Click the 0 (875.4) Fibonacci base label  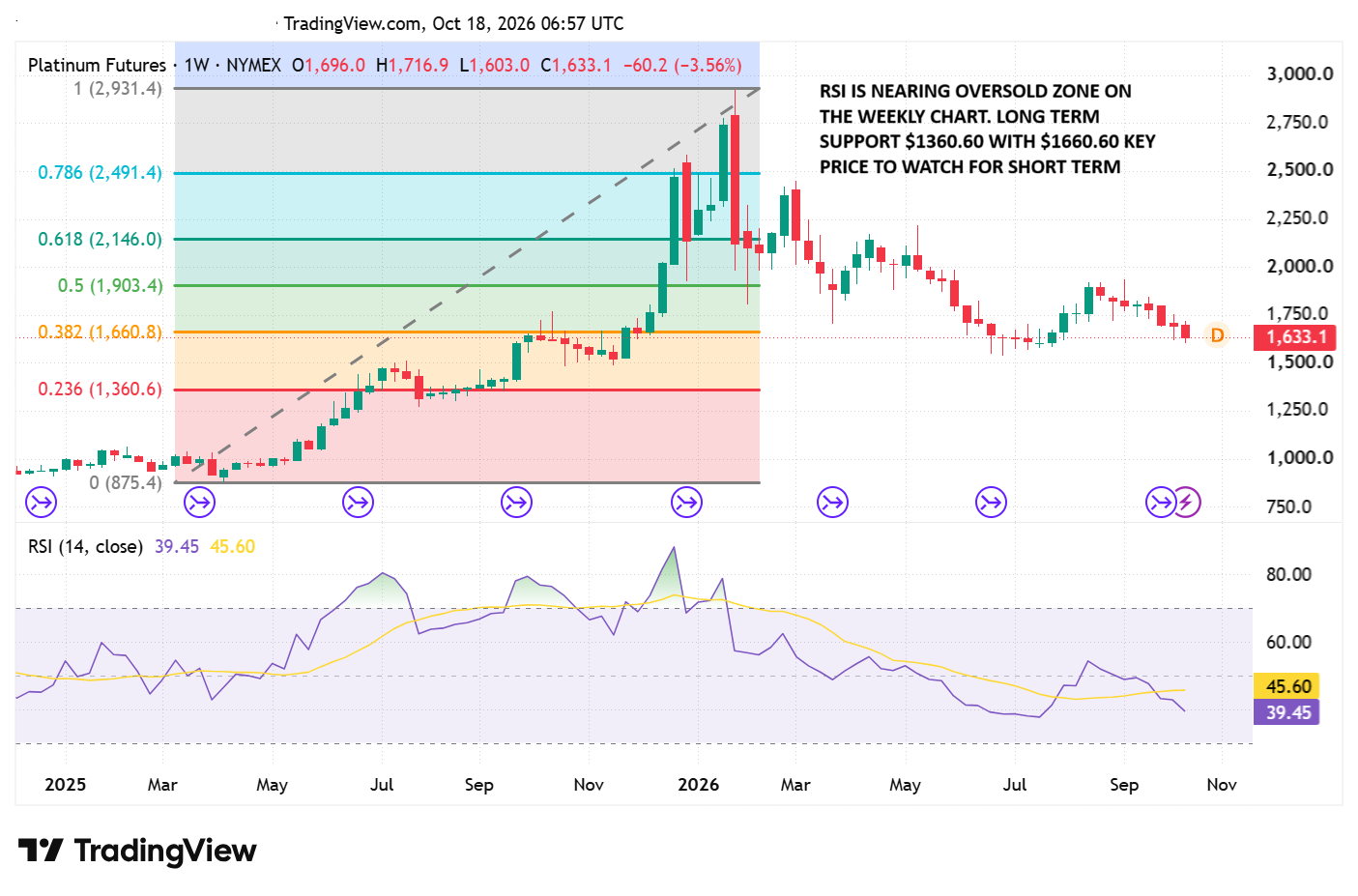pyautogui.click(x=126, y=482)
